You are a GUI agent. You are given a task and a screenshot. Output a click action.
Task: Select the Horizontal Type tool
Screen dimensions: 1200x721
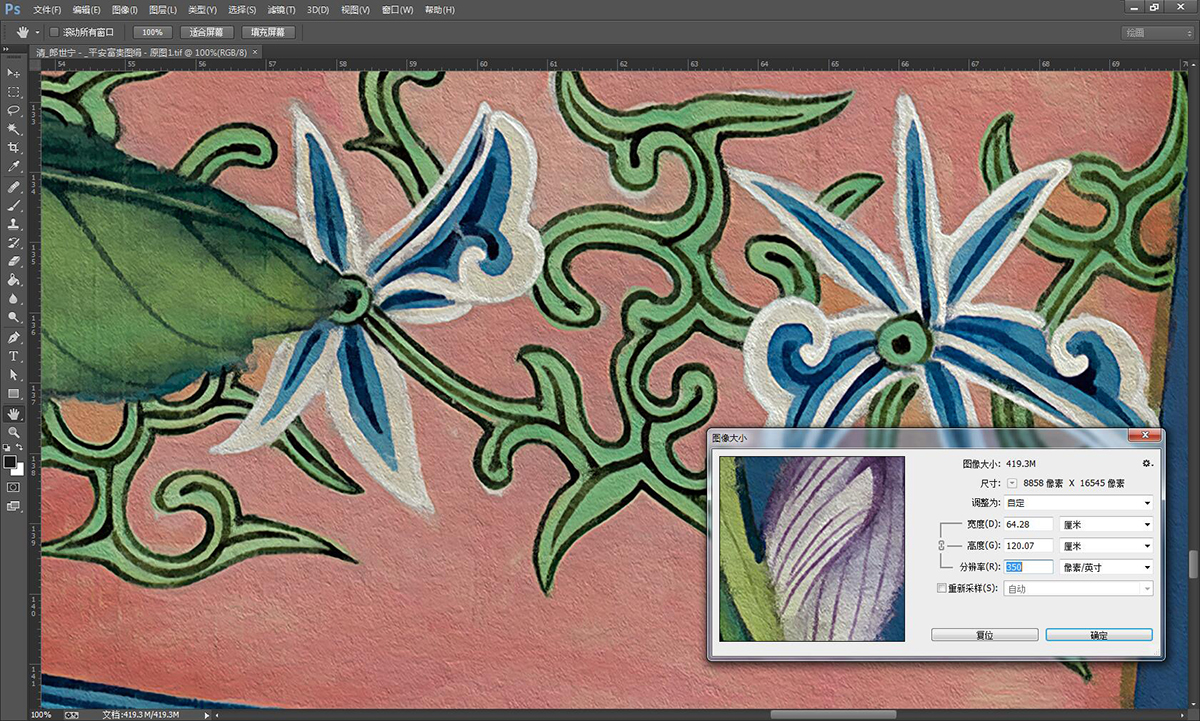click(x=14, y=356)
